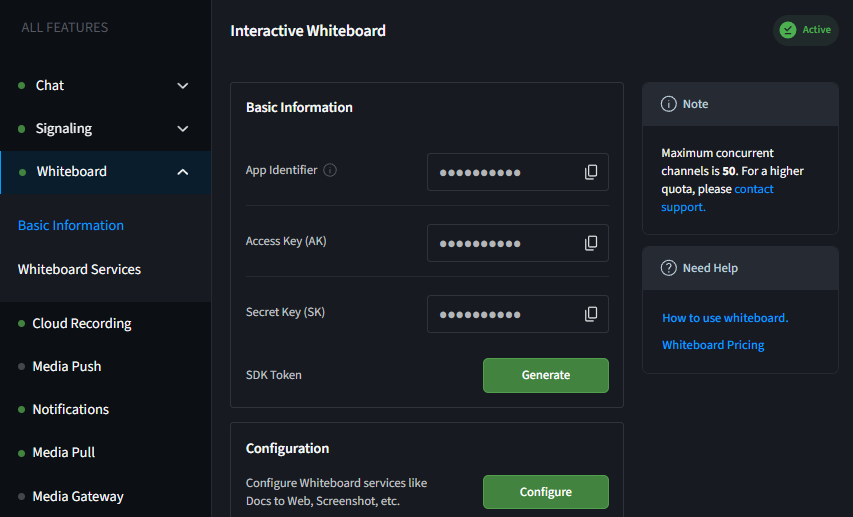Open the Whiteboard Pricing link

click(713, 345)
